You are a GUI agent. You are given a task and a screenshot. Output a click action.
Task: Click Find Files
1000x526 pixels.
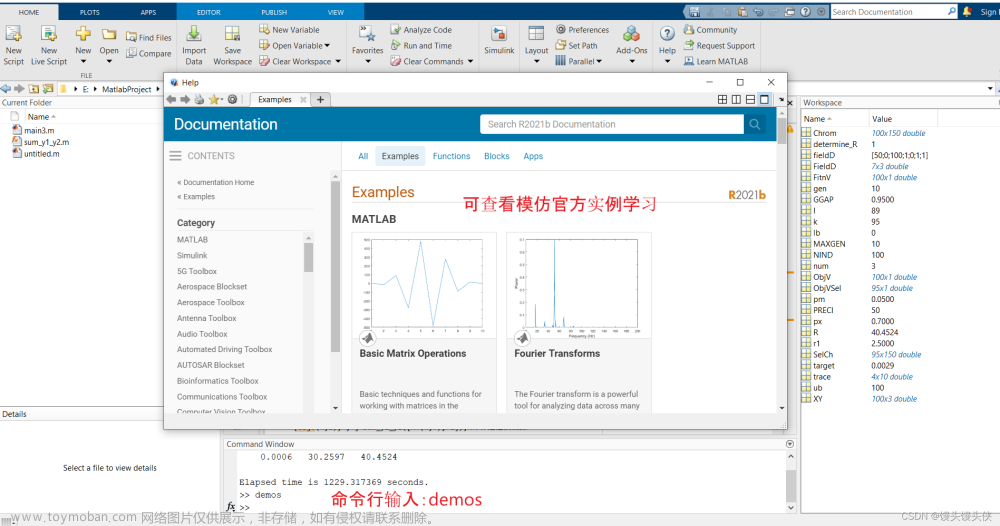[149, 37]
